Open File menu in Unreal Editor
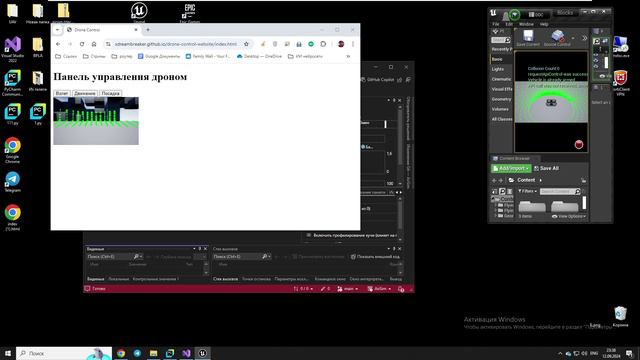The width and height of the screenshot is (640, 360). (496, 24)
